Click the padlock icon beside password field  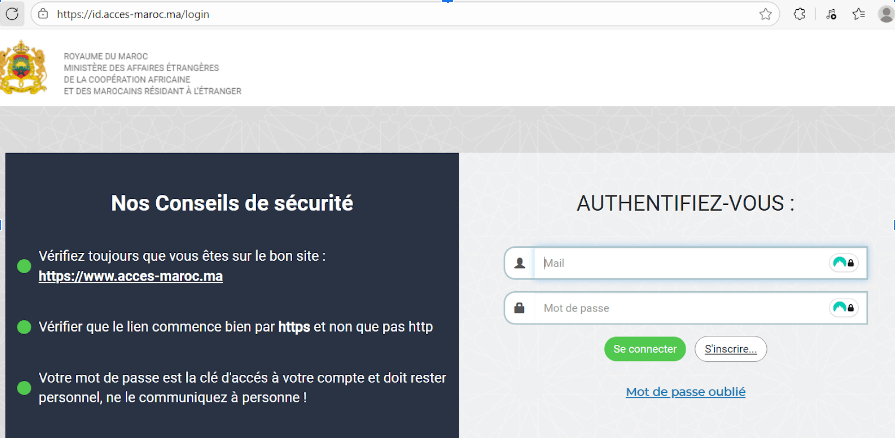pos(520,308)
